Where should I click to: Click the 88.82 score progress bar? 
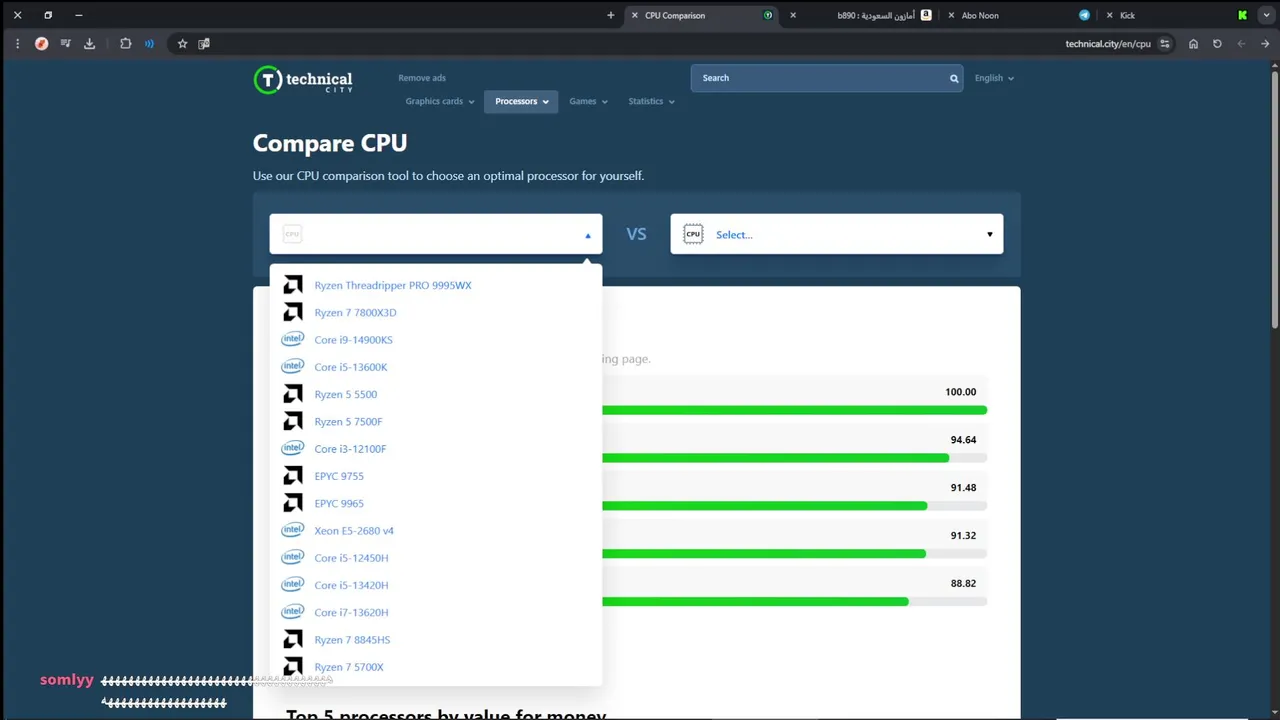(x=794, y=602)
